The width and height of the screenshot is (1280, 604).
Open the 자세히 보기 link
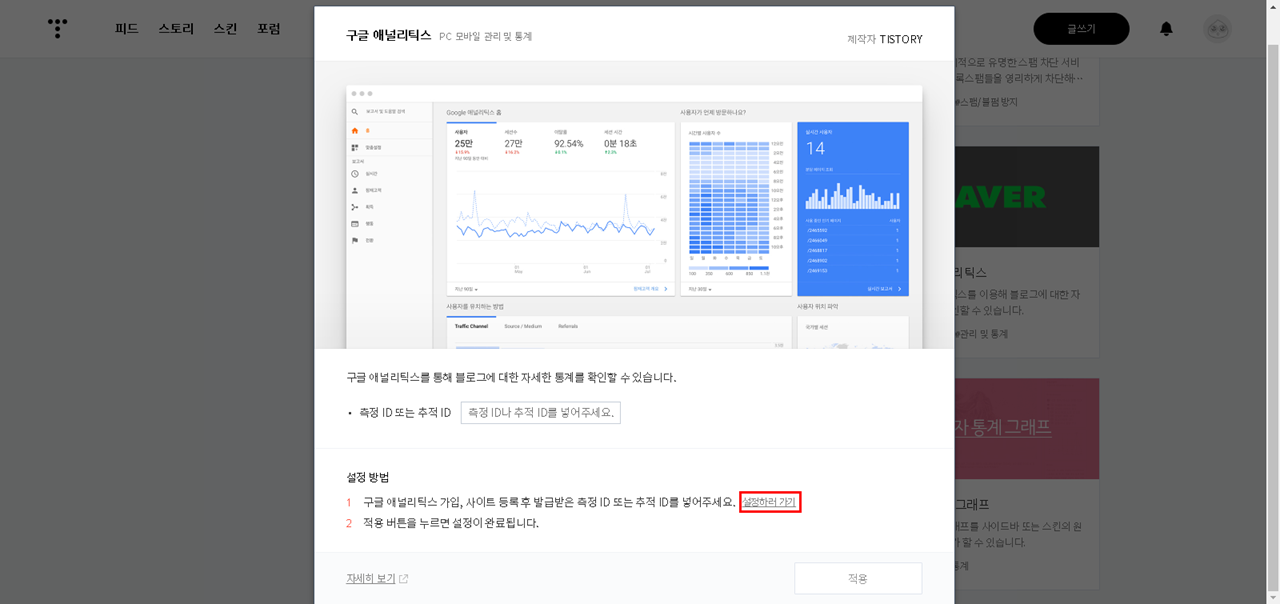point(371,578)
